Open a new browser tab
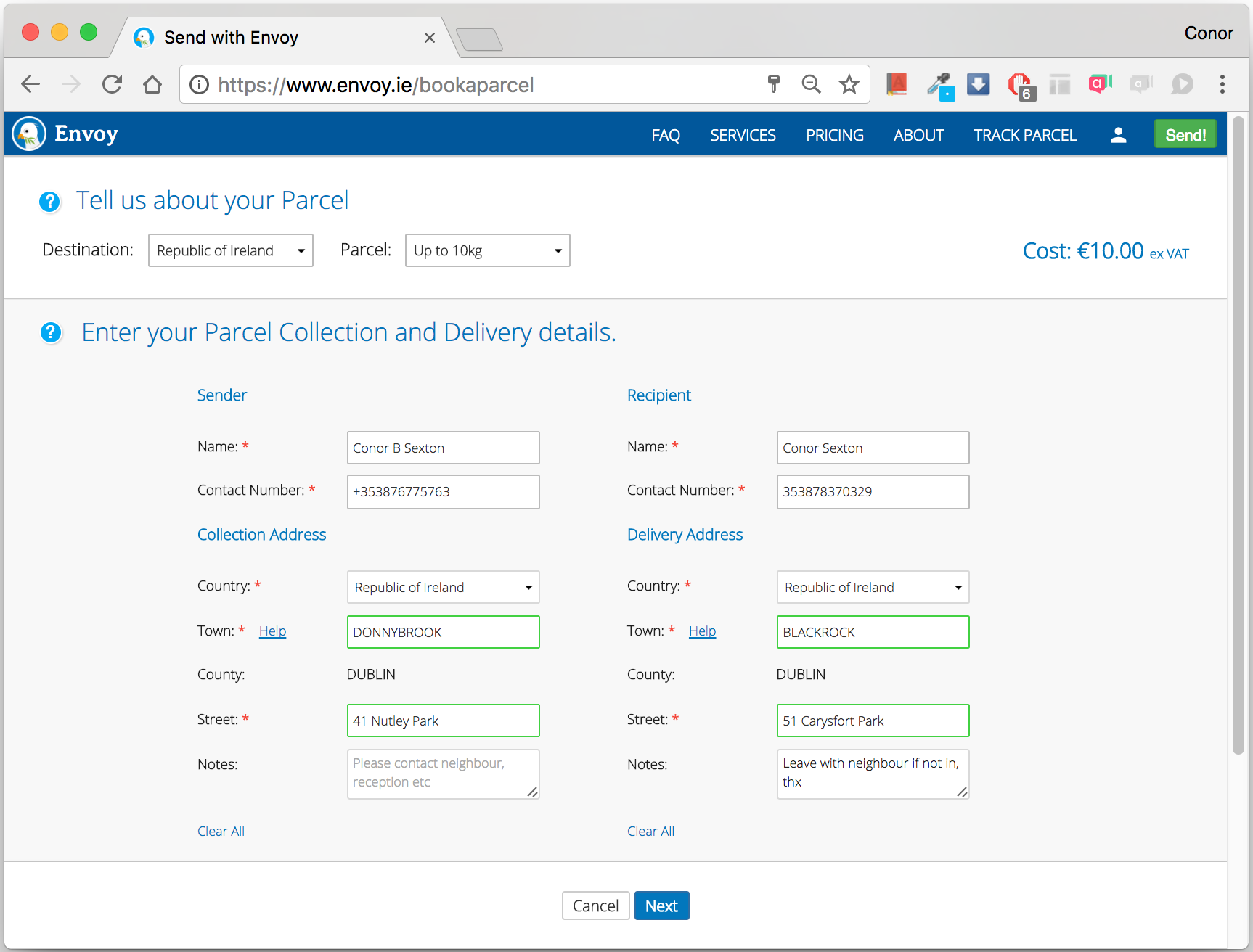 [x=479, y=39]
